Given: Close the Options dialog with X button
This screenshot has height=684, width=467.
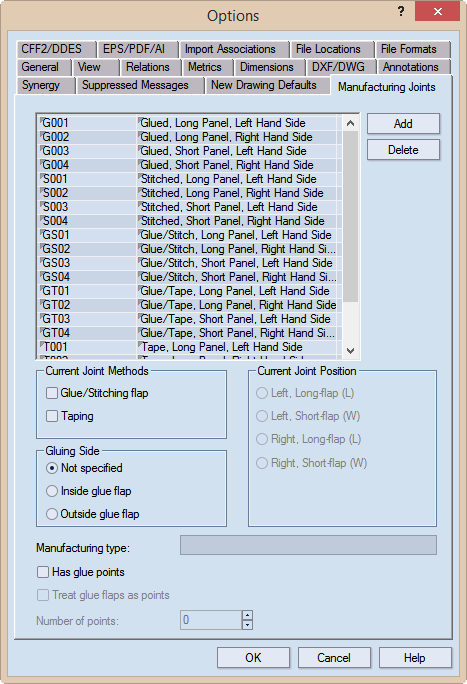Looking at the screenshot, I should [x=437, y=12].
